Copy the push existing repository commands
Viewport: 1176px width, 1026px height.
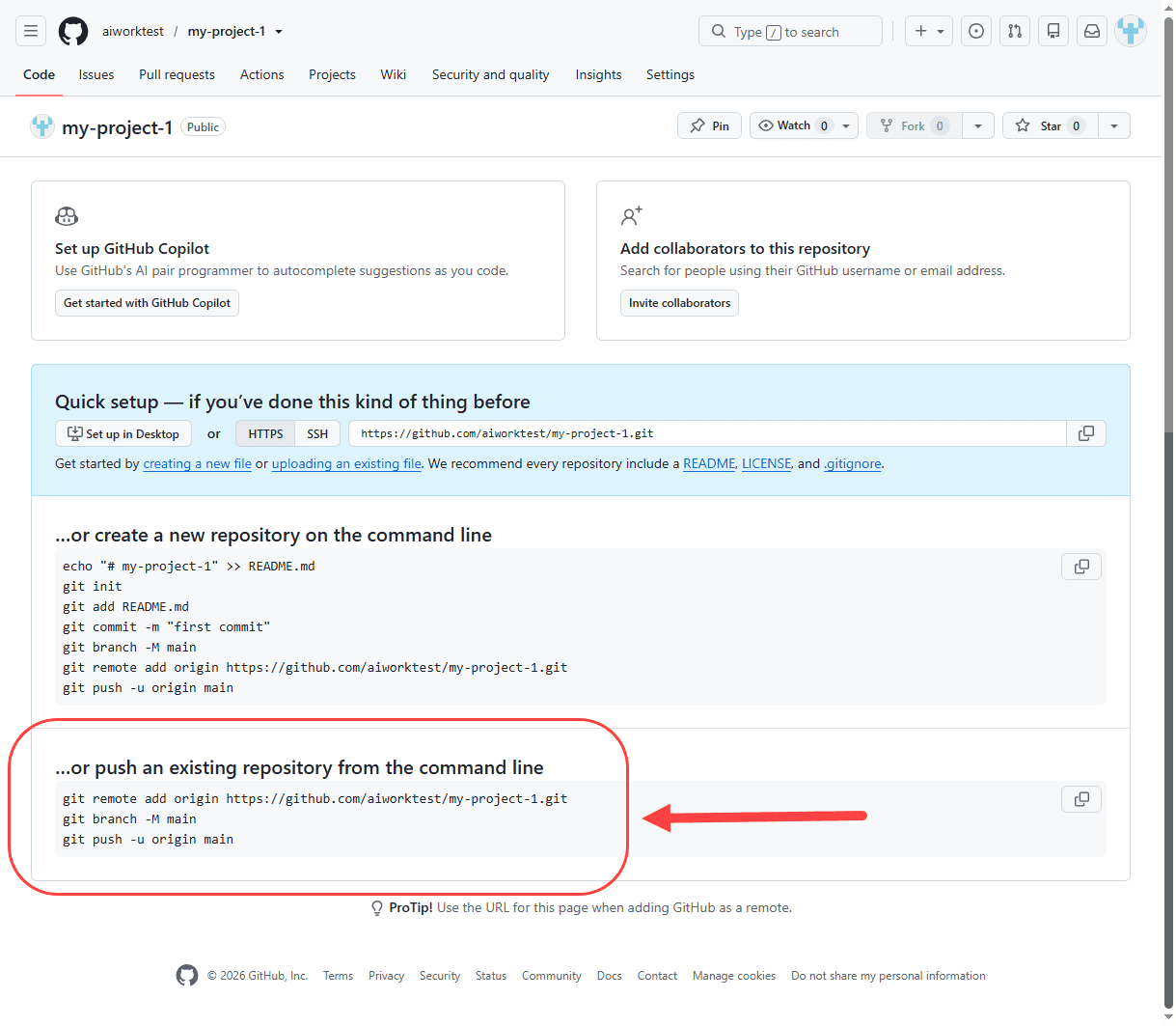[x=1081, y=799]
